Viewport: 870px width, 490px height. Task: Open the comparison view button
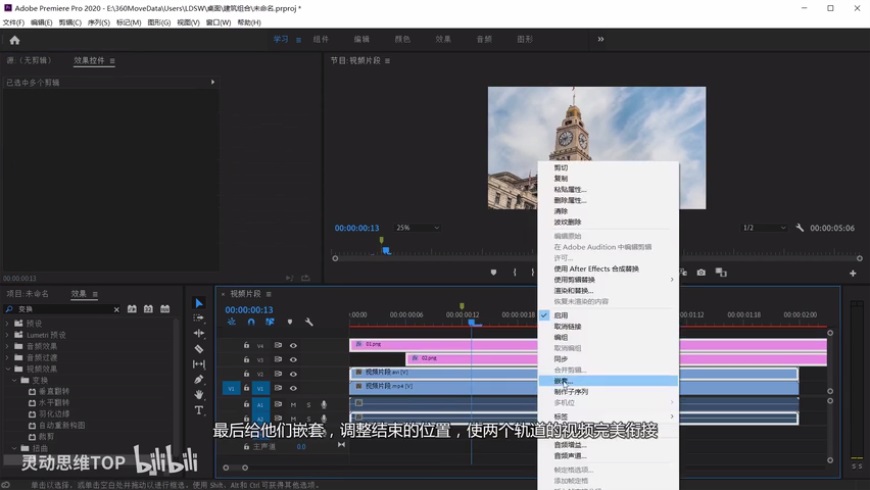(x=721, y=272)
